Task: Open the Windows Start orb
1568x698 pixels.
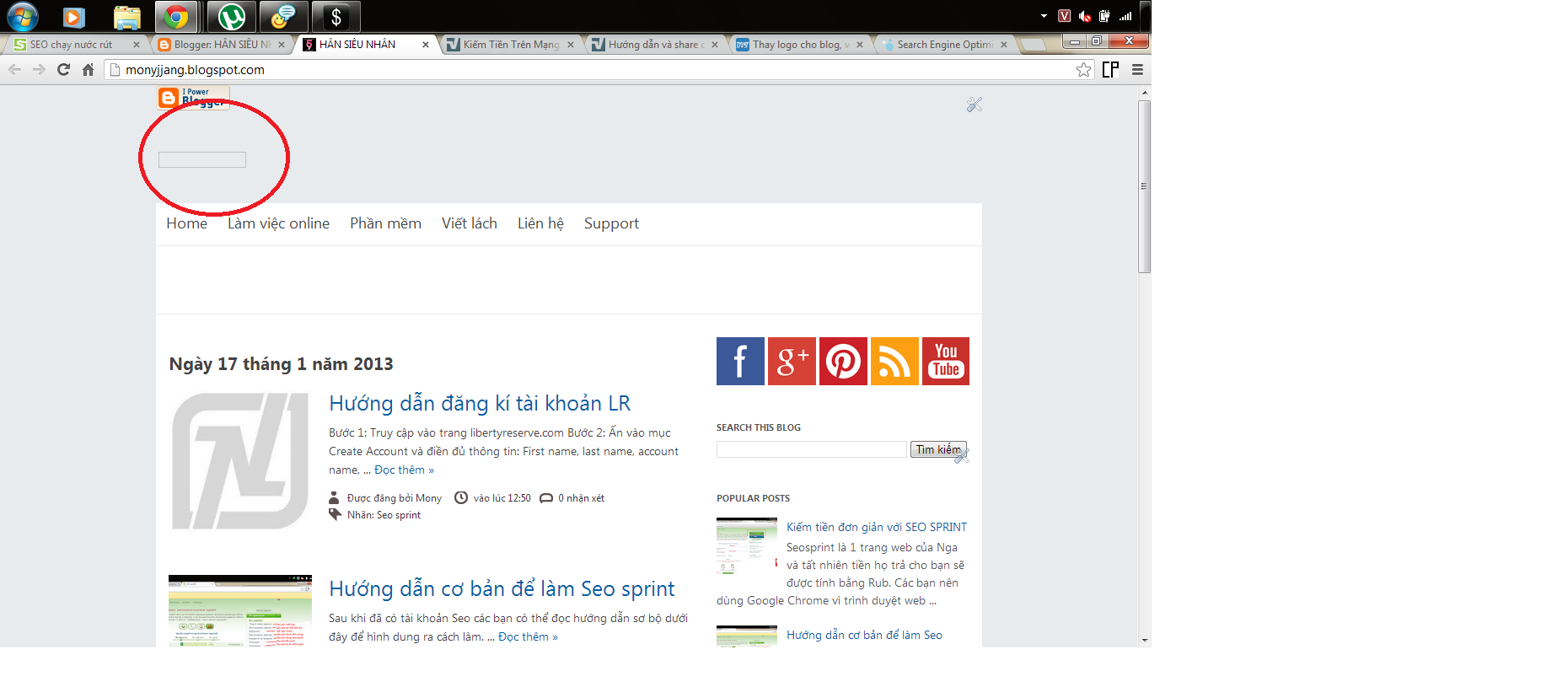Action: tap(23, 16)
